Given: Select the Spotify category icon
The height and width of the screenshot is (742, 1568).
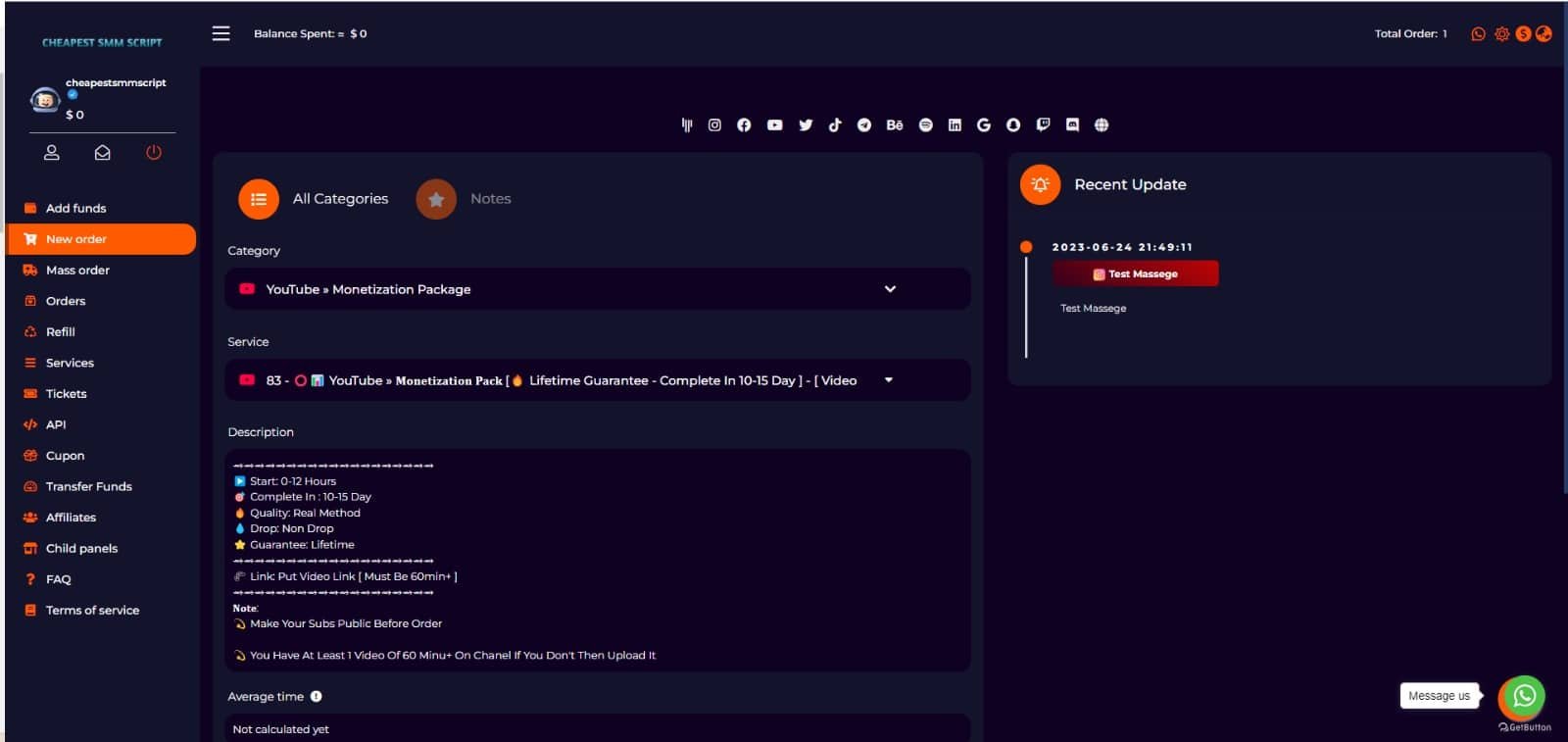Looking at the screenshot, I should pos(925,125).
